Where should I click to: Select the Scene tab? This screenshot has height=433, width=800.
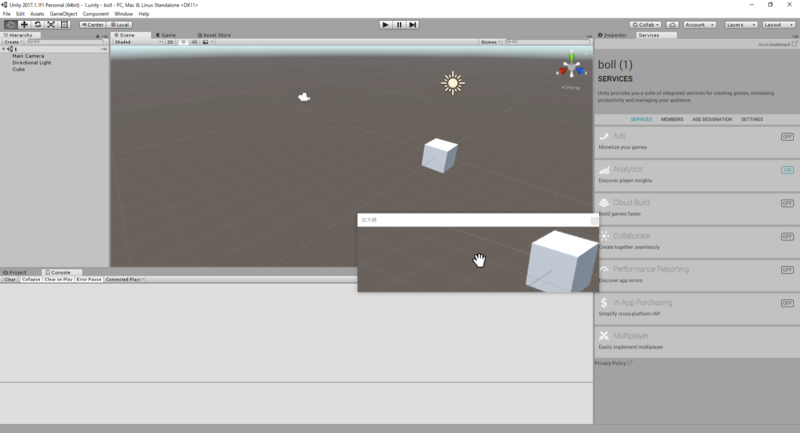click(124, 35)
